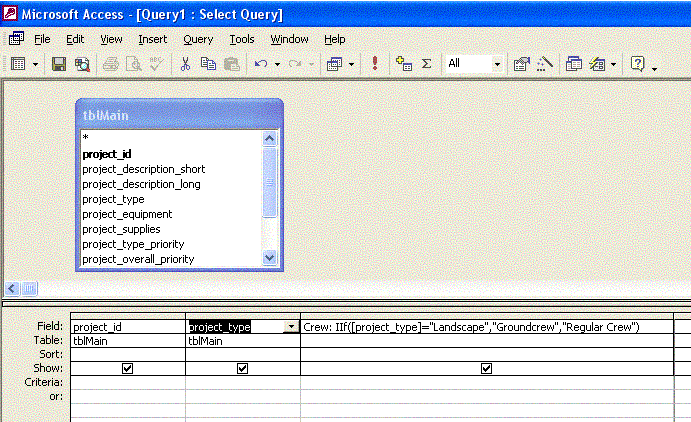Click the Show Table icon

click(x=404, y=63)
